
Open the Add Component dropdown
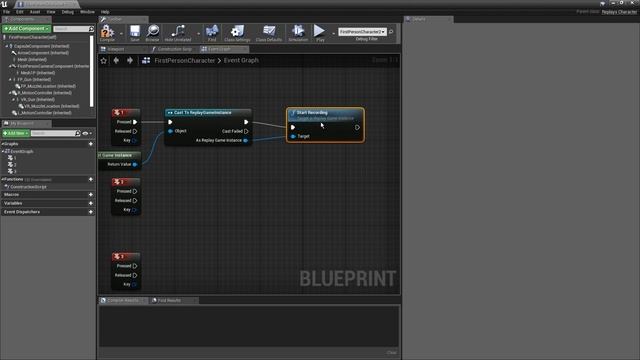(x=27, y=29)
